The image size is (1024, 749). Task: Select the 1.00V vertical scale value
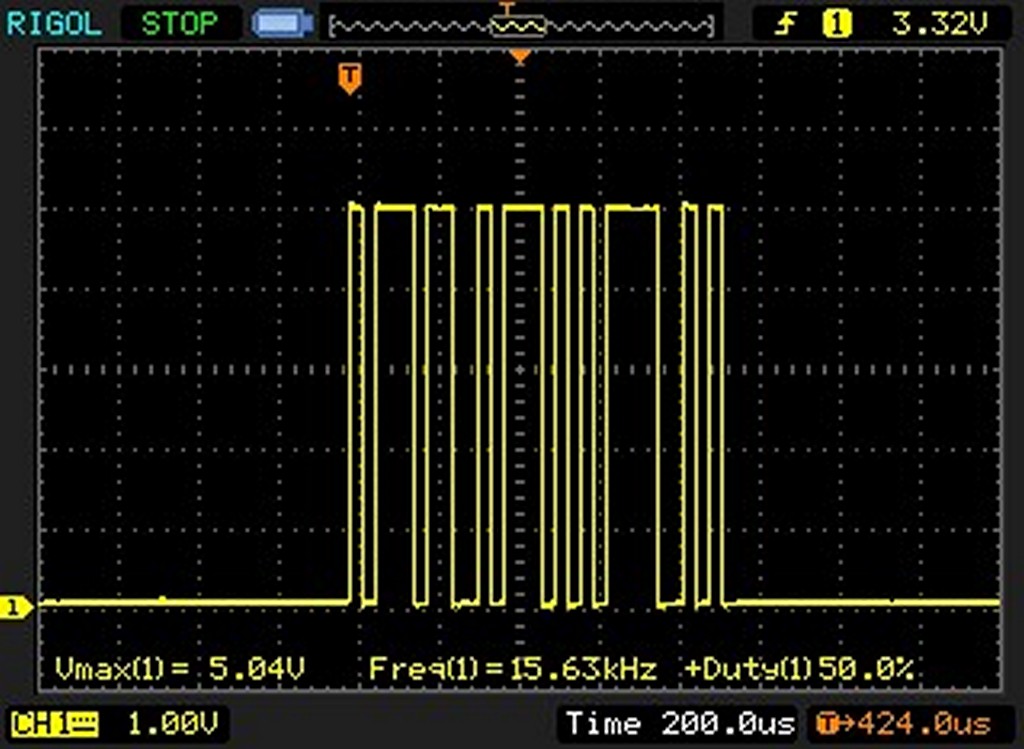pyautogui.click(x=172, y=724)
